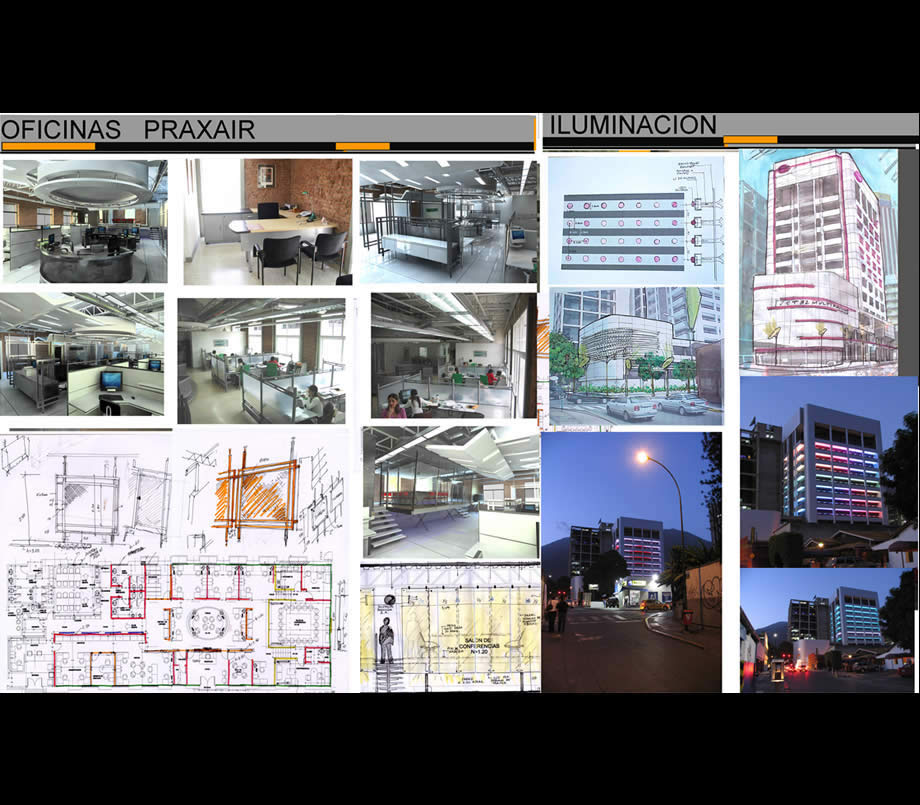Click the 'SALON DE CONFERENCIAS' label in section drawing
Screen dimensions: 920x805
[478, 646]
